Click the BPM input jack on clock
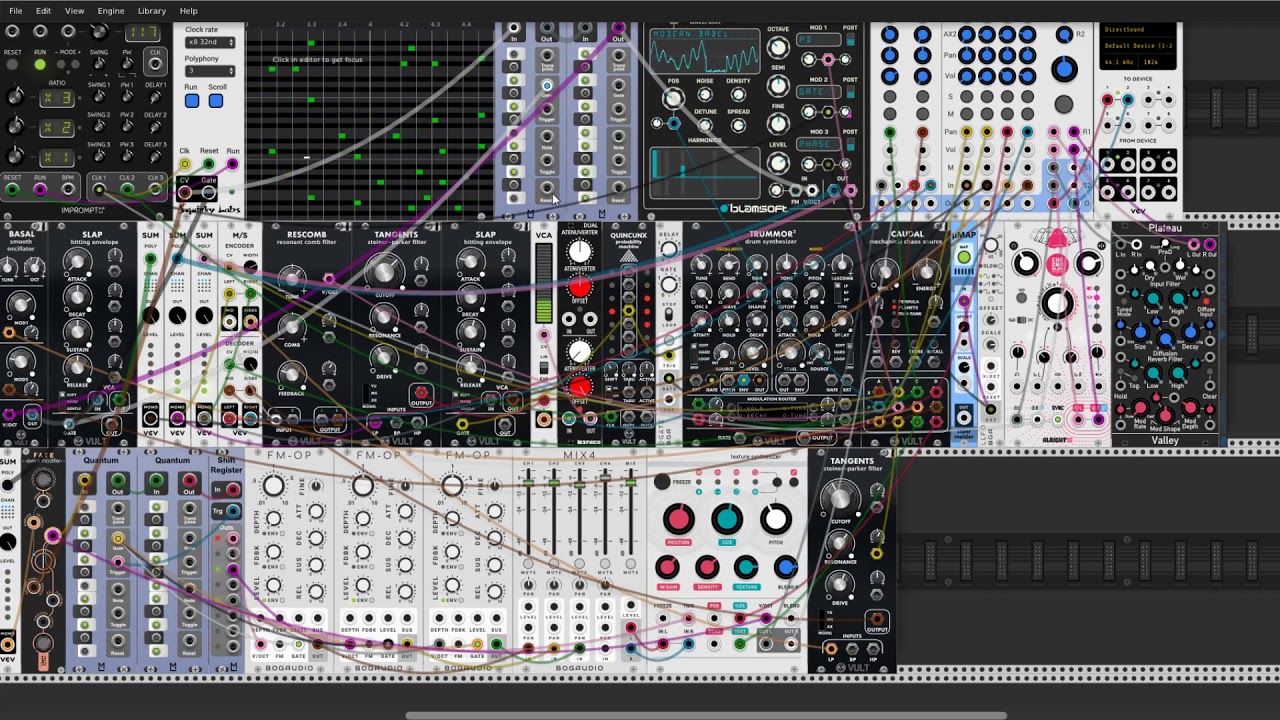The height and width of the screenshot is (720, 1280). 69,189
